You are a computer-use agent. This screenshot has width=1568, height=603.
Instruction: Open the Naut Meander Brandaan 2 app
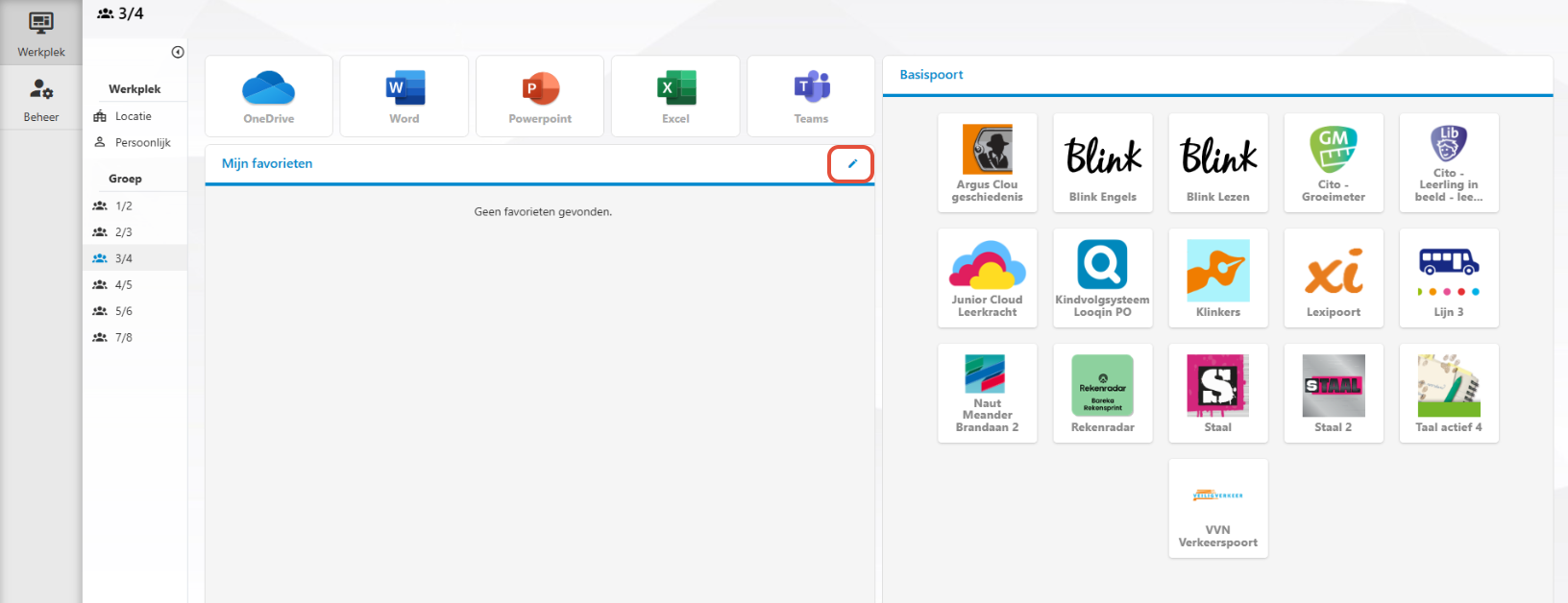[x=988, y=394]
